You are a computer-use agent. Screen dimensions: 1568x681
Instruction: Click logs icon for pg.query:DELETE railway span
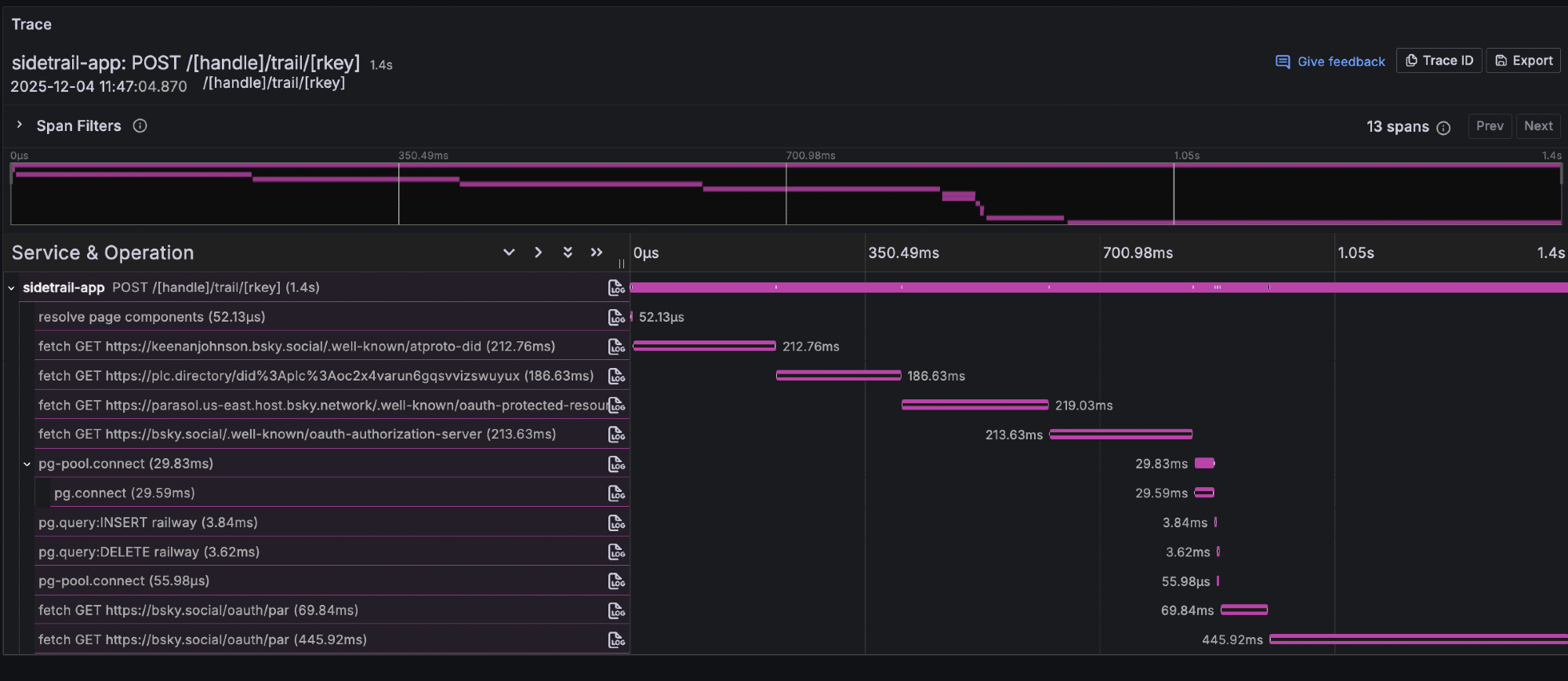point(616,552)
